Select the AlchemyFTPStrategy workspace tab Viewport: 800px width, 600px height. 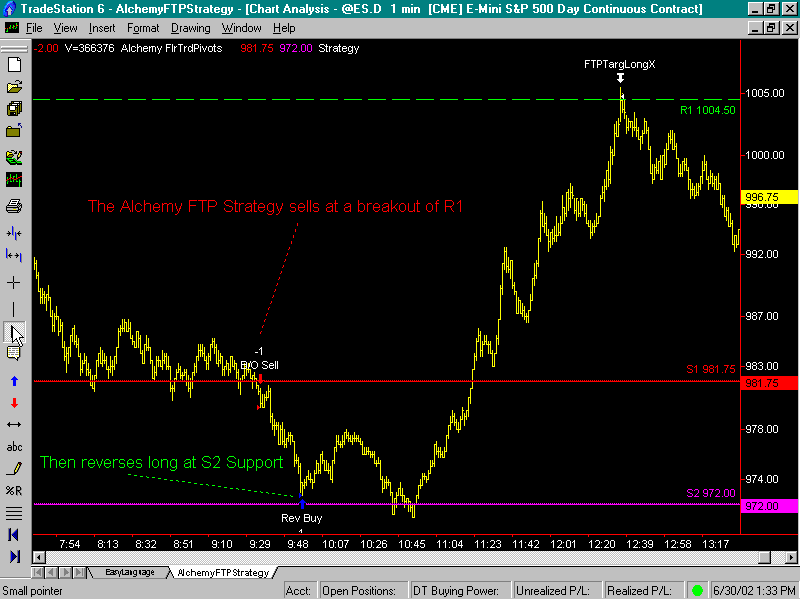[x=222, y=573]
